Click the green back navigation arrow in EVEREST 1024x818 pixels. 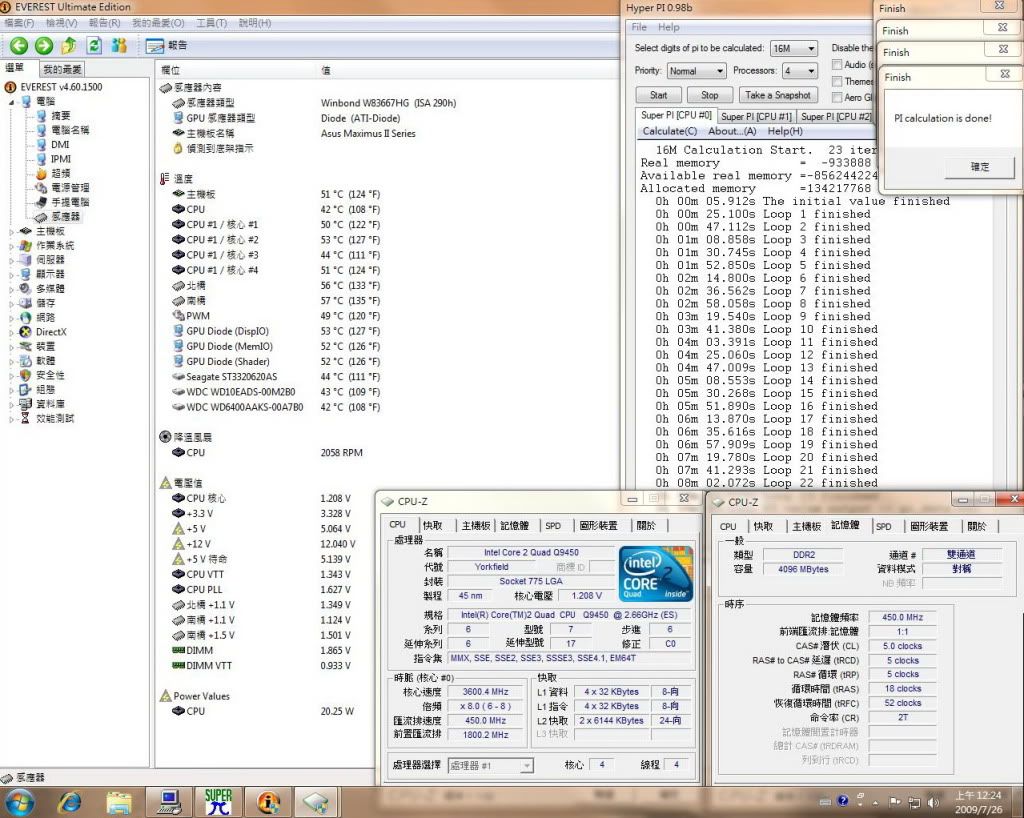coord(20,45)
